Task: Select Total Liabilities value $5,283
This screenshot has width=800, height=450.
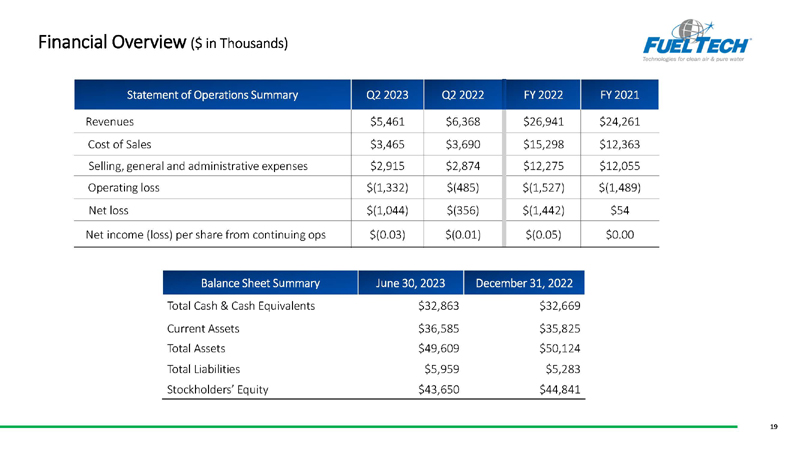Action: pyautogui.click(x=563, y=369)
